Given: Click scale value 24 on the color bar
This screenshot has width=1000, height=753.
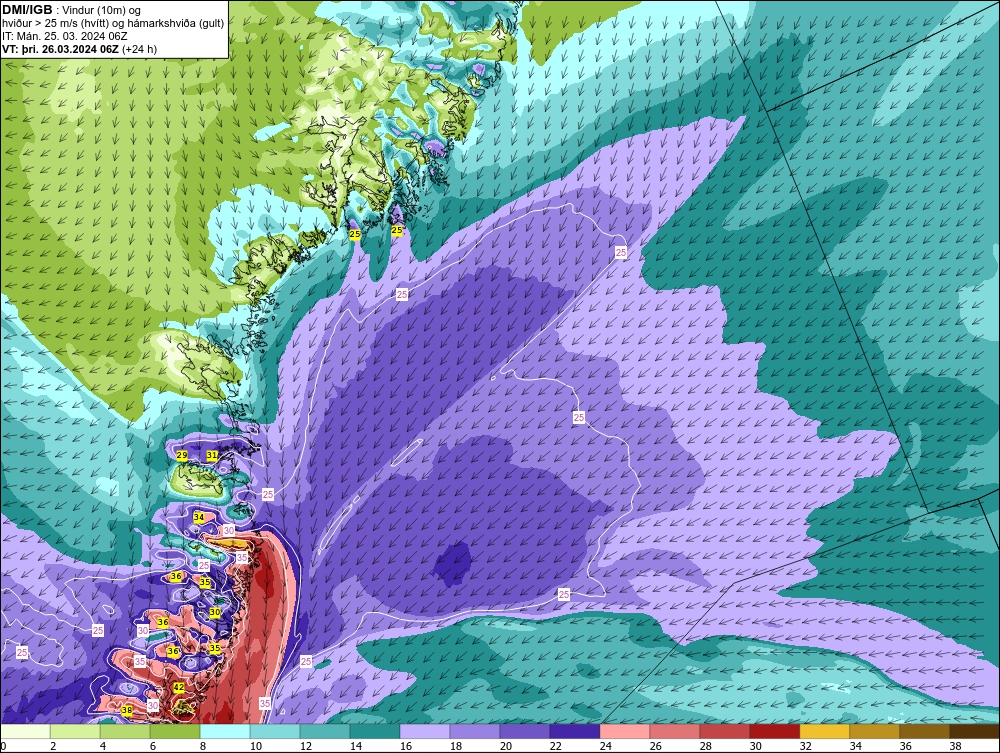Looking at the screenshot, I should (x=606, y=746).
